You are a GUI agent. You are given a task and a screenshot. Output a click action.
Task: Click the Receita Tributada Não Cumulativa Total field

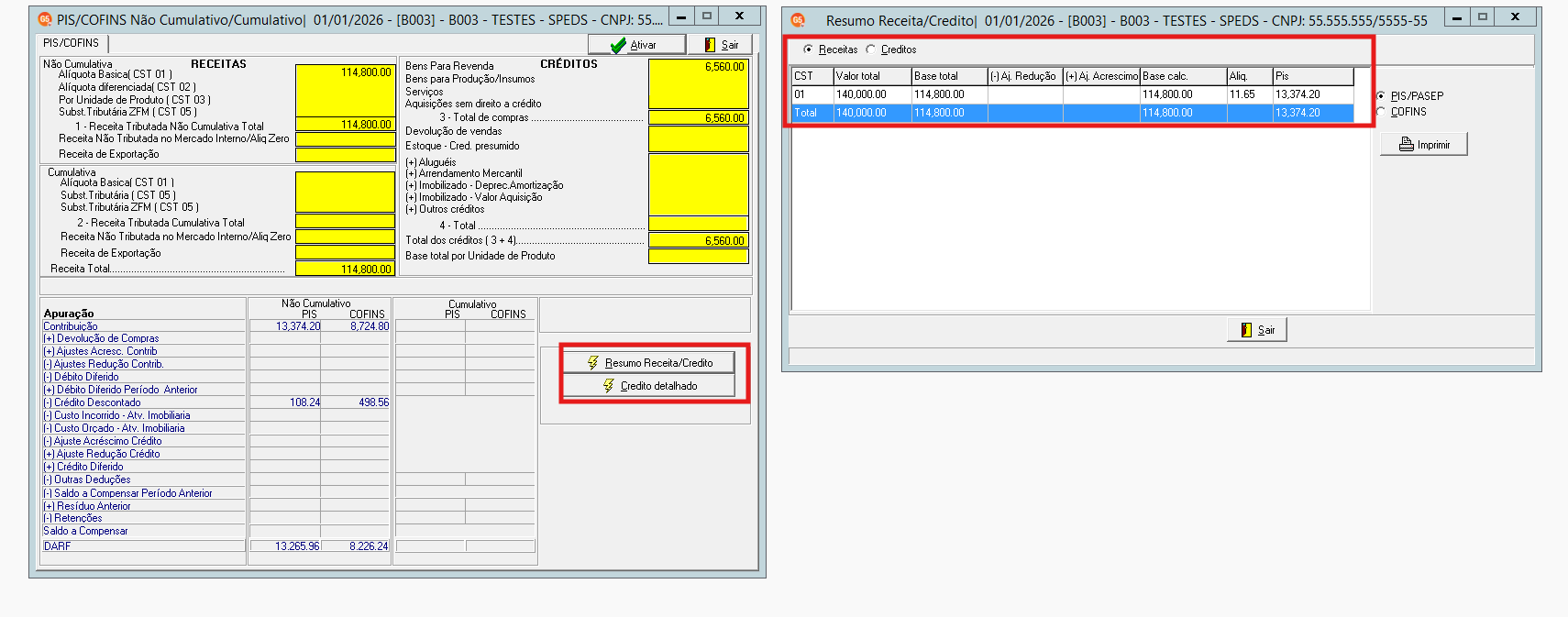[x=345, y=124]
